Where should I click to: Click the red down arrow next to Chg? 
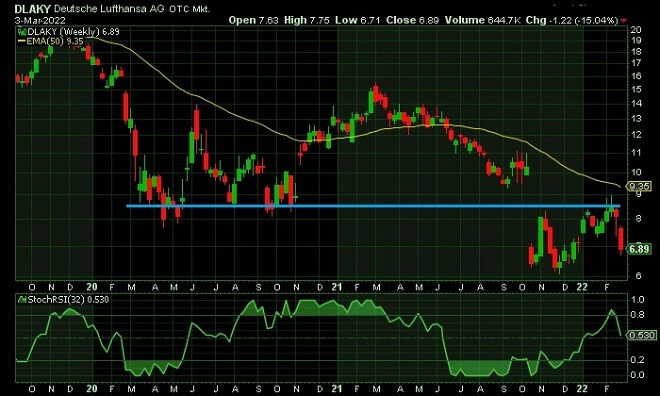click(624, 21)
